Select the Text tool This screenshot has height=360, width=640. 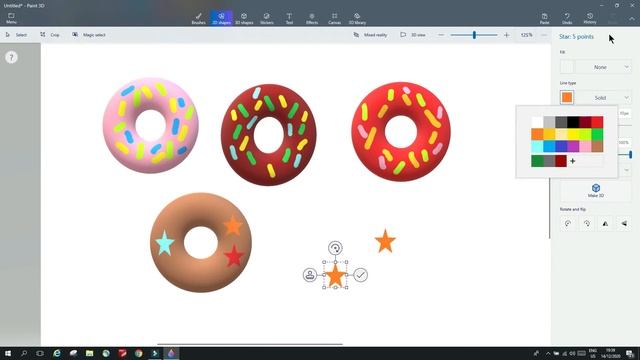point(289,18)
